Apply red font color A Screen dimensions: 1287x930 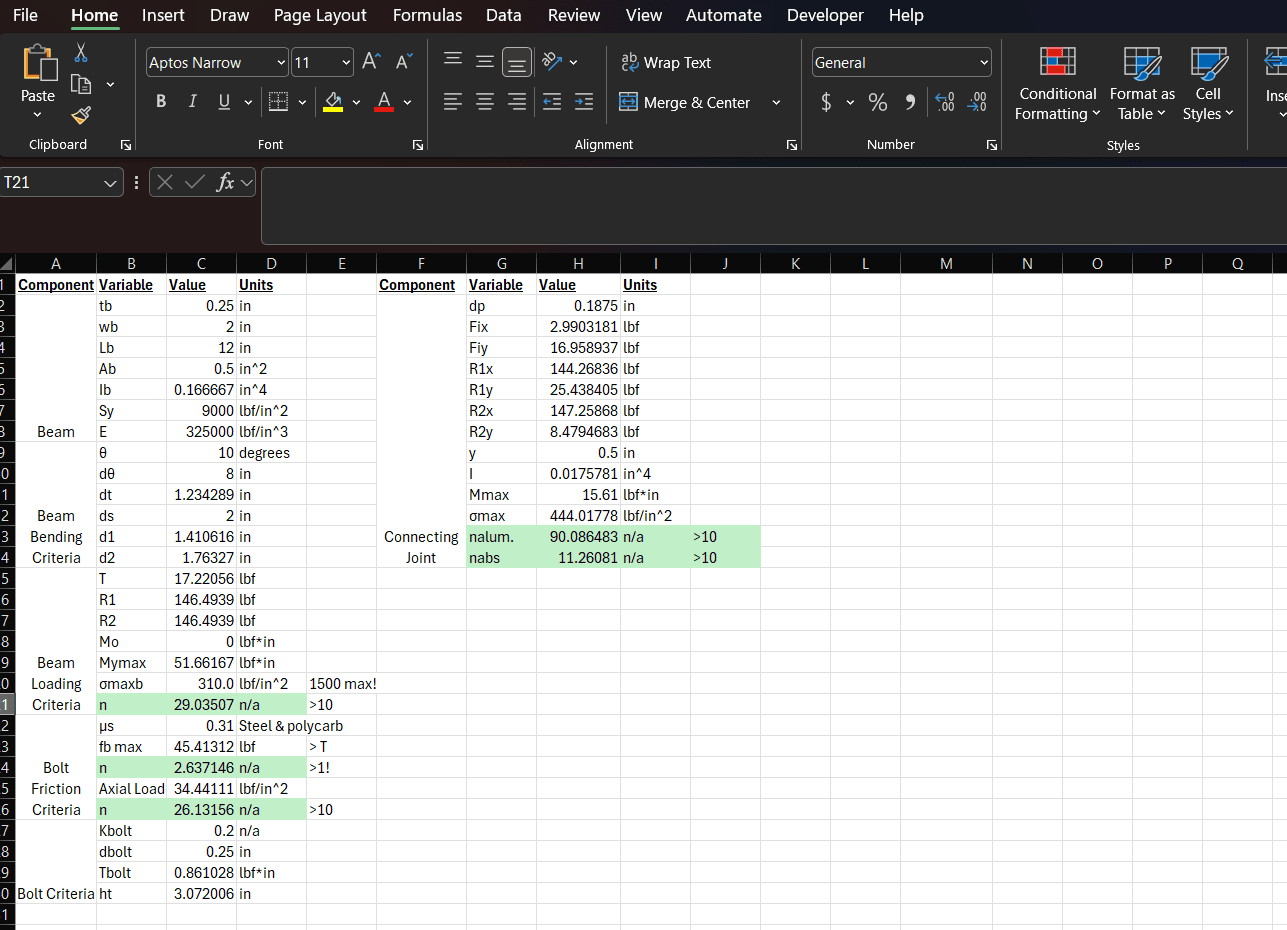[385, 102]
